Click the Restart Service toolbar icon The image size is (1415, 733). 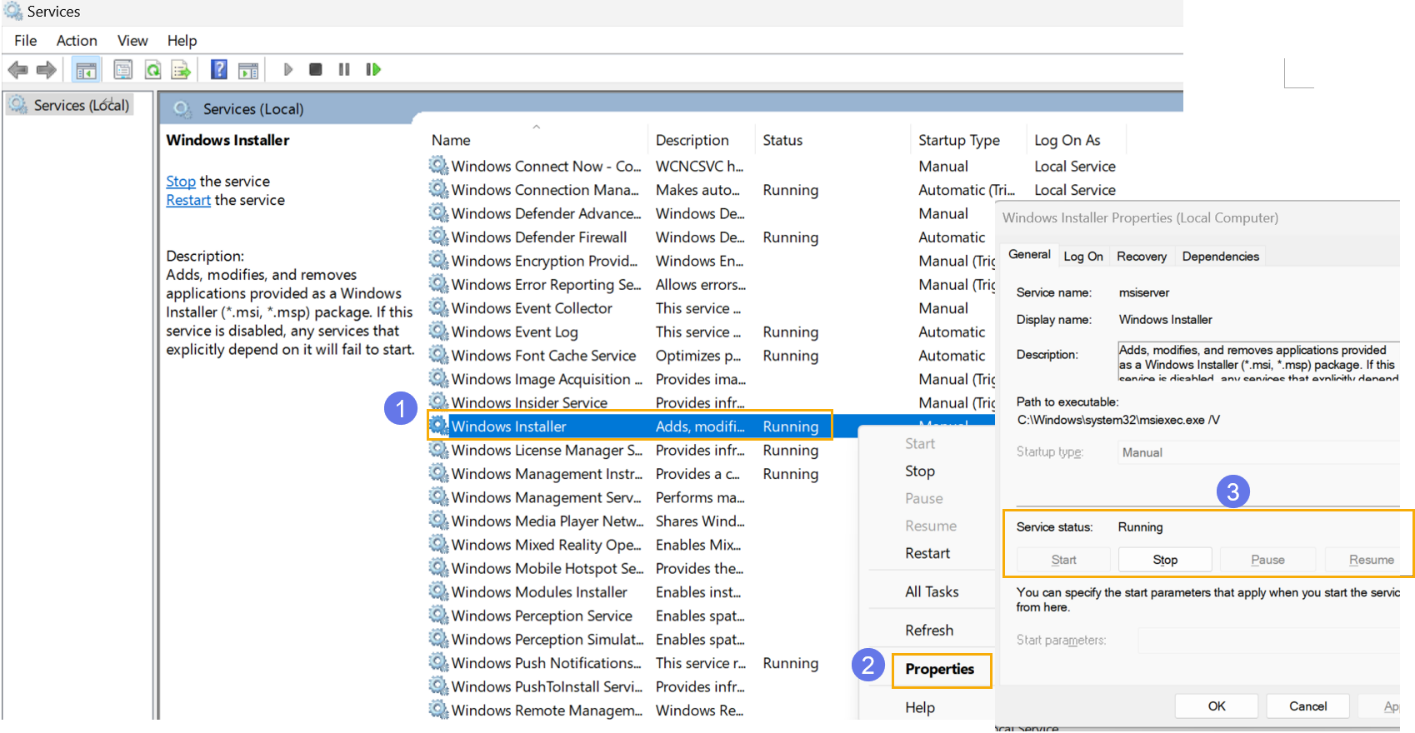374,70
